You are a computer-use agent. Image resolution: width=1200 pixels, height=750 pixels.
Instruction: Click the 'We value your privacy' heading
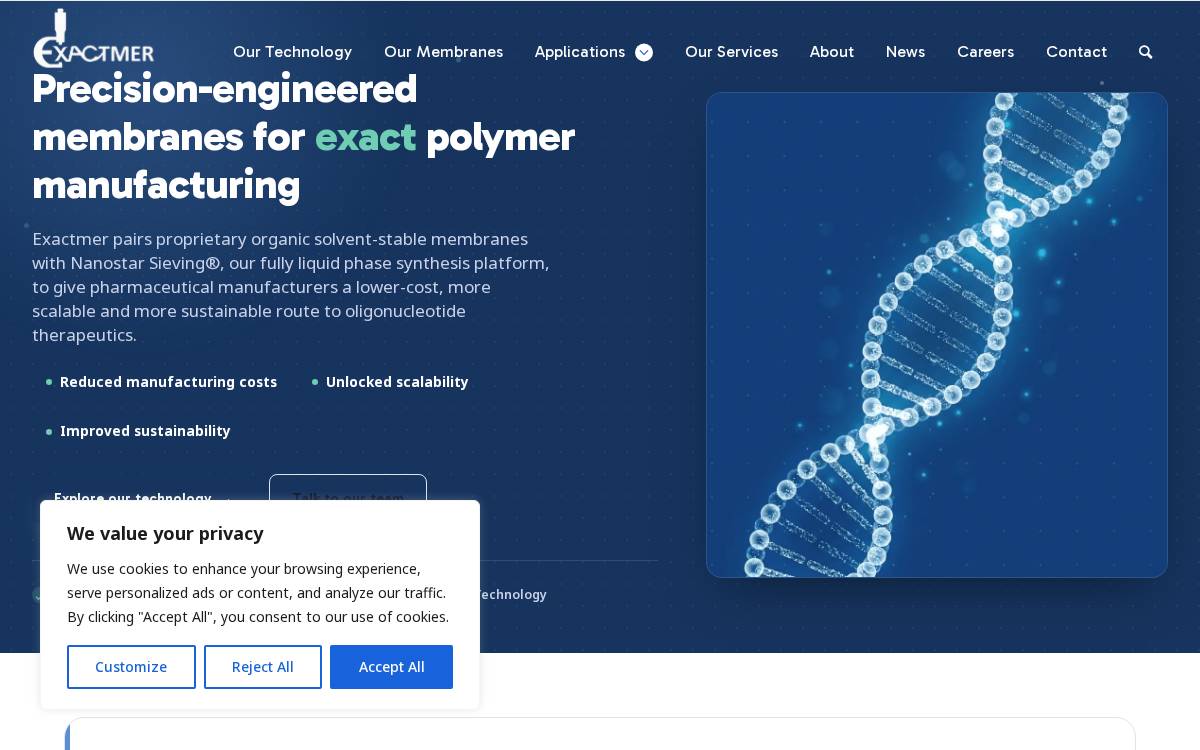[165, 533]
